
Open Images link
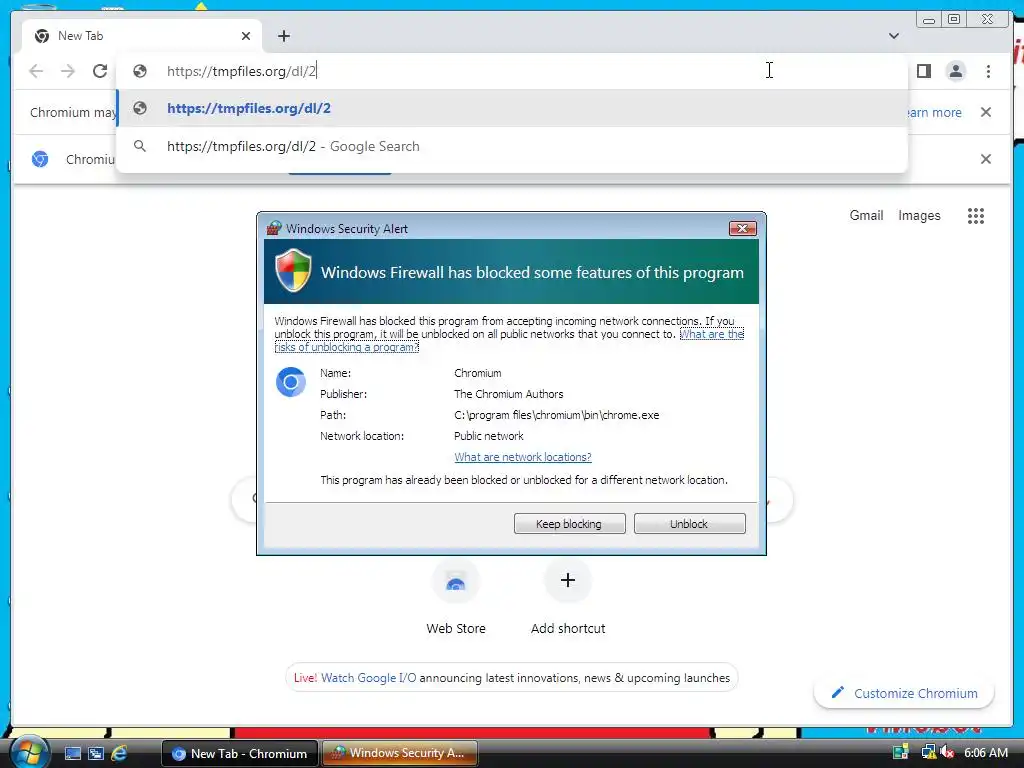(919, 216)
